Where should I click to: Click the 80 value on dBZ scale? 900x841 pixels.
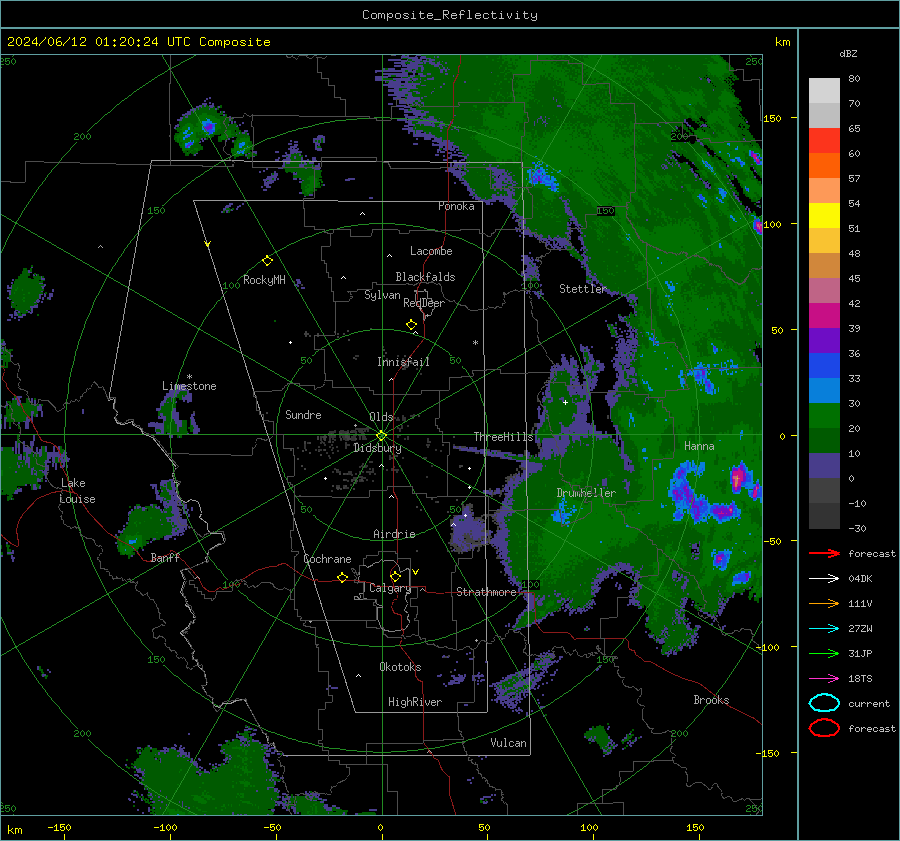point(854,79)
